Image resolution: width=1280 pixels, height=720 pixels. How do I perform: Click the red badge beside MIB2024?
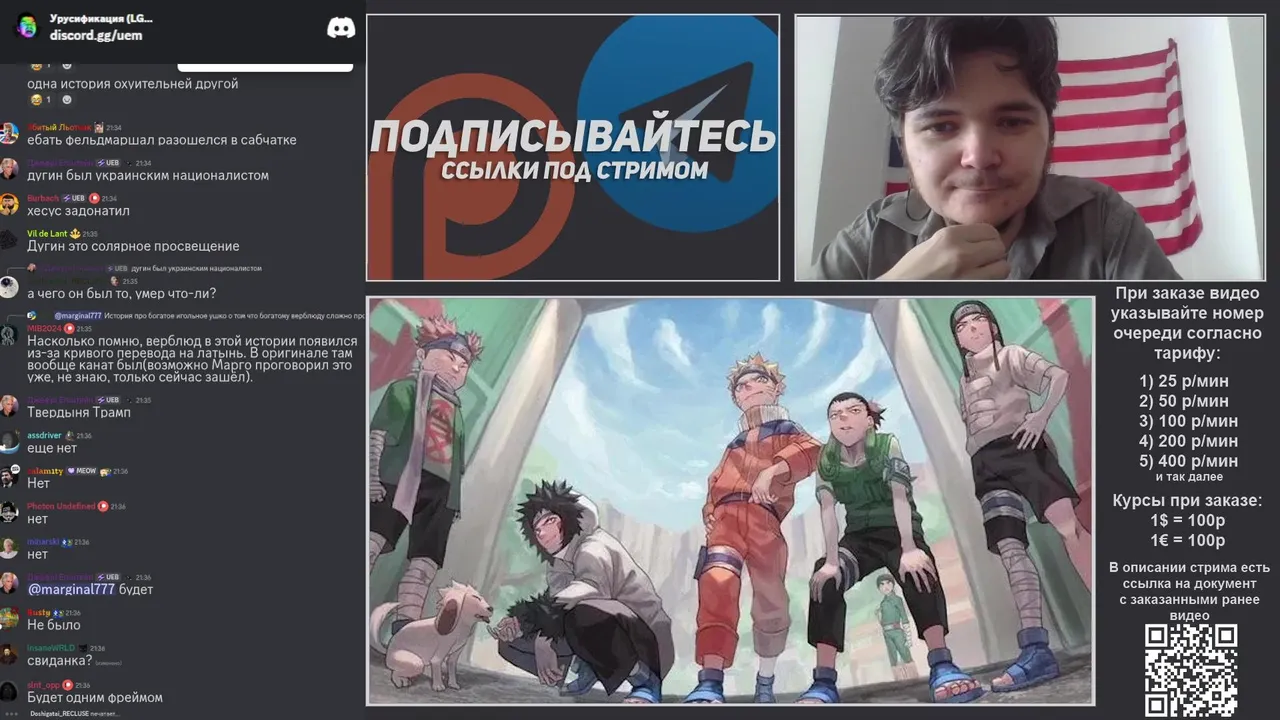click(69, 328)
